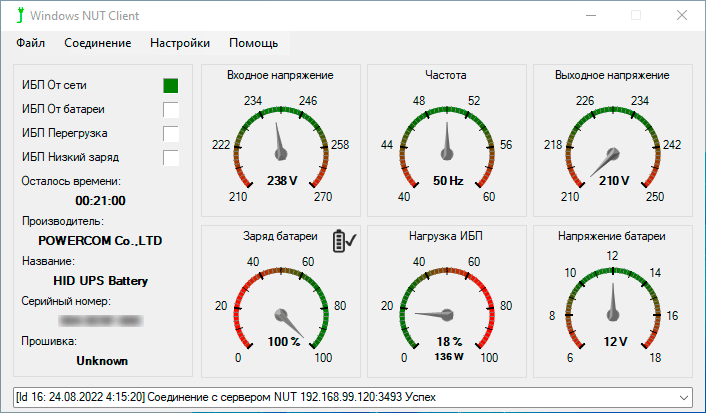Close the Windows NUT Client window

tap(682, 15)
